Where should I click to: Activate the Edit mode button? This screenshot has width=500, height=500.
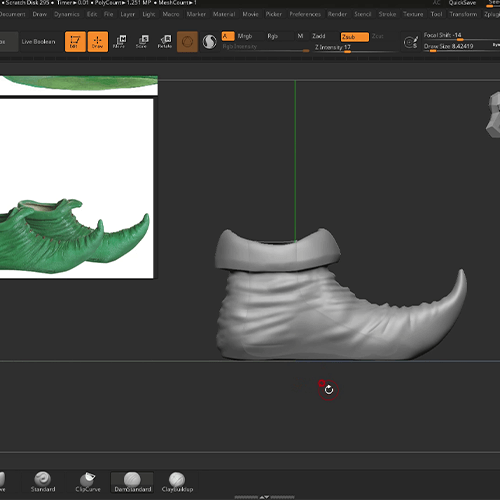[x=75, y=42]
